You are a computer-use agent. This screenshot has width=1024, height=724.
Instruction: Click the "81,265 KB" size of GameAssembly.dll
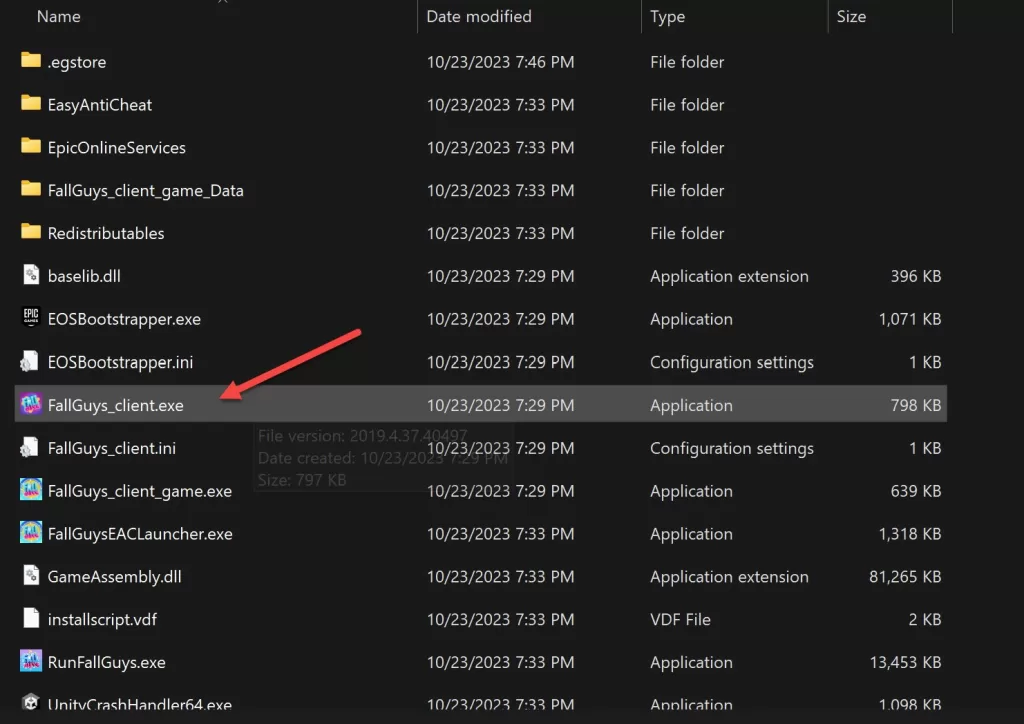pyautogui.click(x=905, y=576)
